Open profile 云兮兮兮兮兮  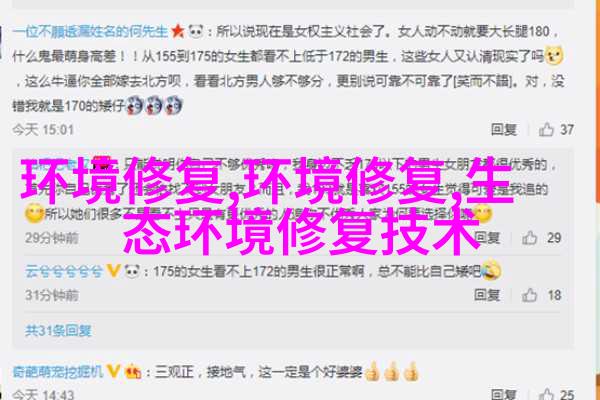coord(64,272)
